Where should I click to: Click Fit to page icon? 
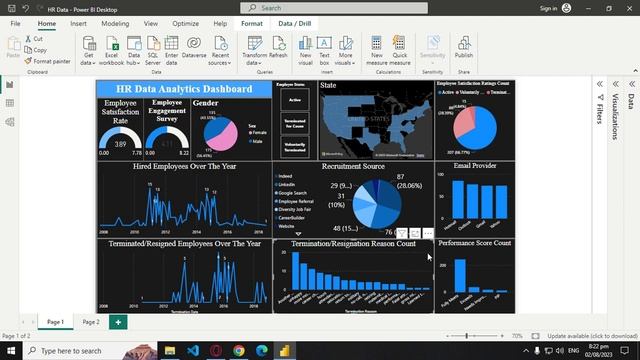[x=535, y=336]
